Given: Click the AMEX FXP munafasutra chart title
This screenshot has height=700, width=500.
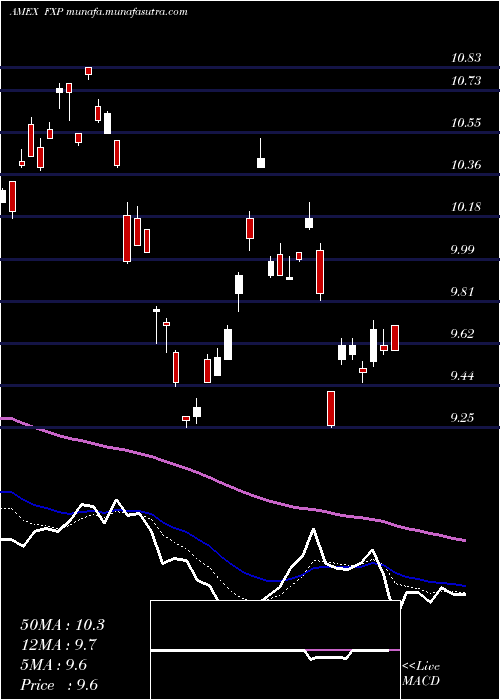Looking at the screenshot, I should tap(98, 12).
